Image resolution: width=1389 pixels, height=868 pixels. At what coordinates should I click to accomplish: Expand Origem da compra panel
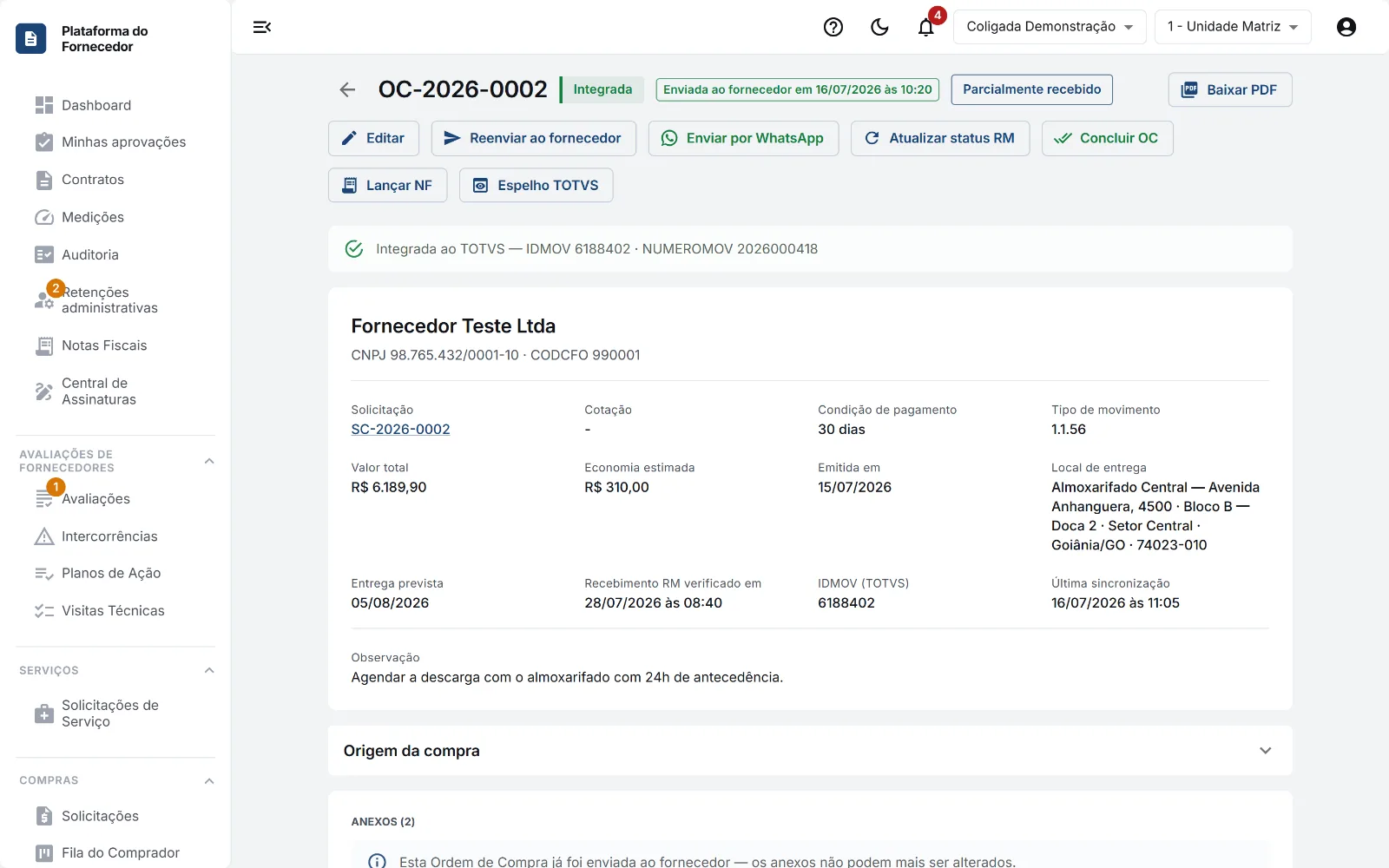(810, 751)
